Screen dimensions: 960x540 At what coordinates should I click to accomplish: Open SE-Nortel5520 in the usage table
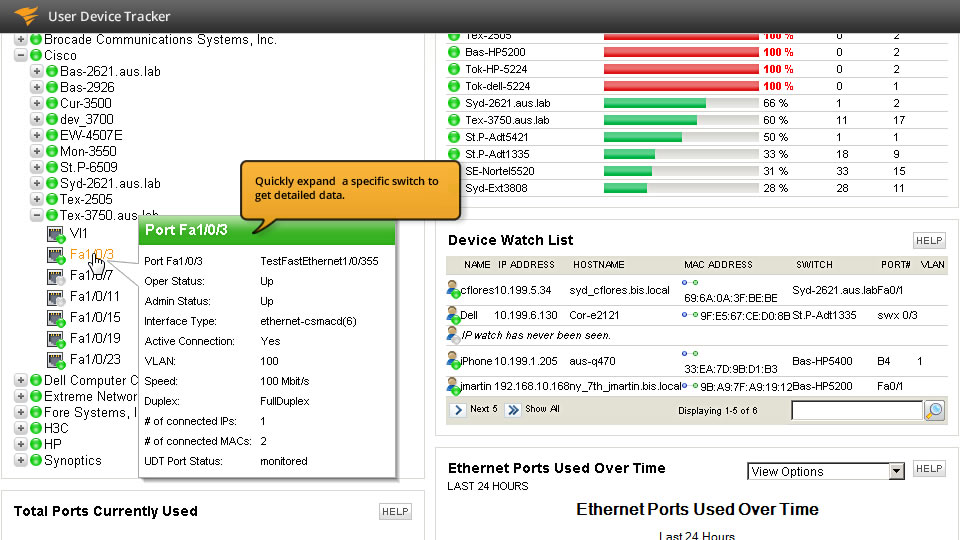click(500, 171)
